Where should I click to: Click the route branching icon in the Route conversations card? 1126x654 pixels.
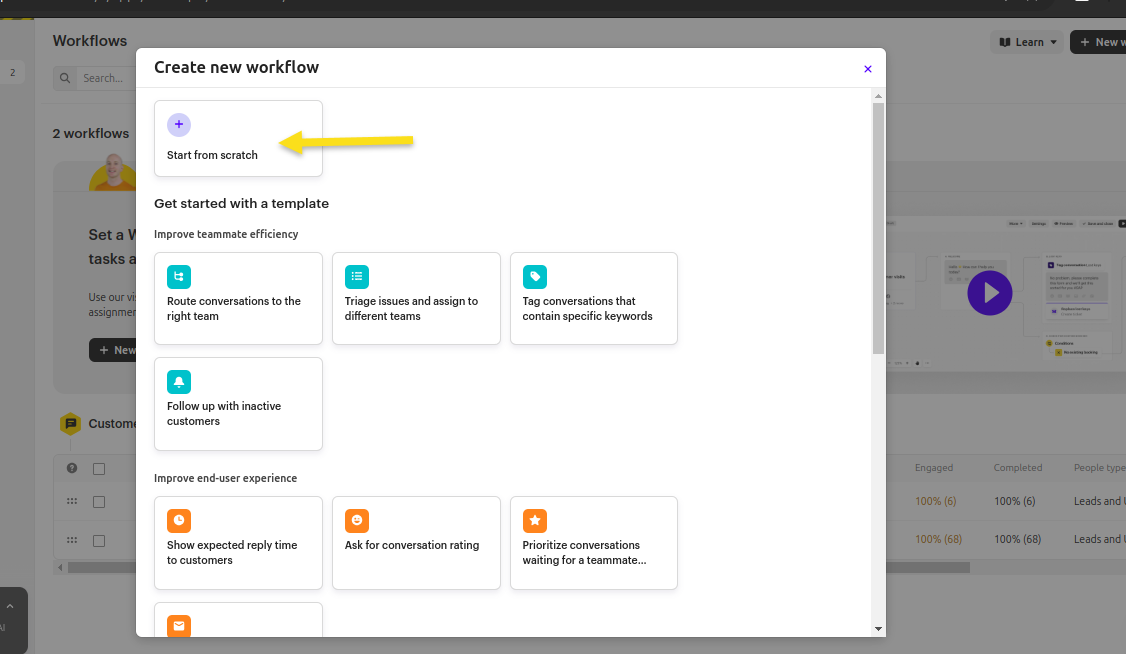(x=179, y=276)
